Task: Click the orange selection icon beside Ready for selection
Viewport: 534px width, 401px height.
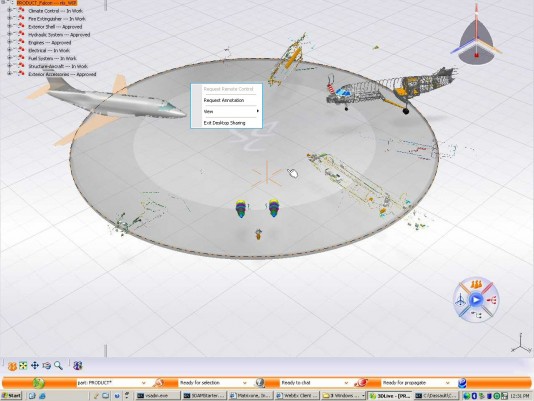Action: click(x=158, y=383)
